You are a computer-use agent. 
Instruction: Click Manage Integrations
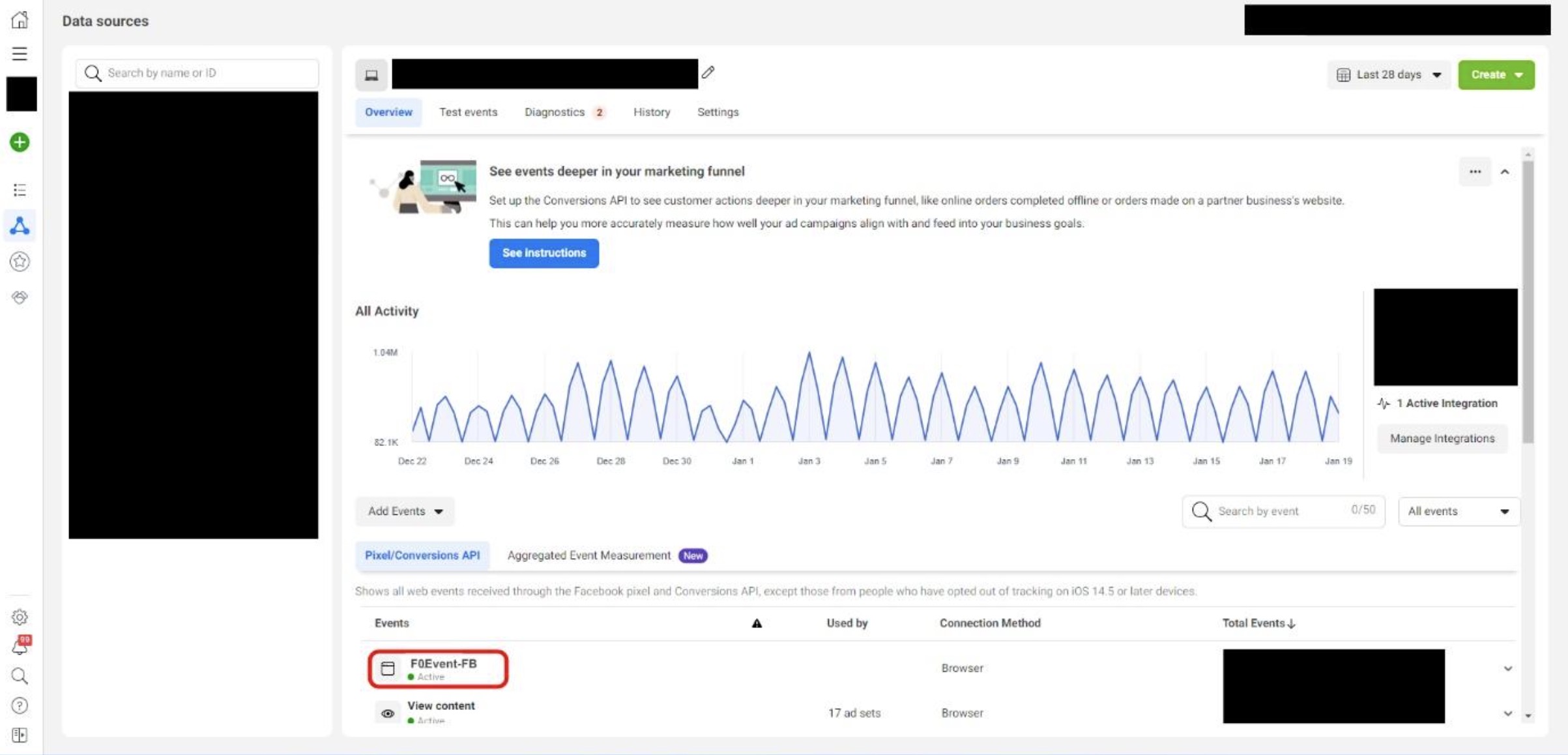click(x=1442, y=438)
